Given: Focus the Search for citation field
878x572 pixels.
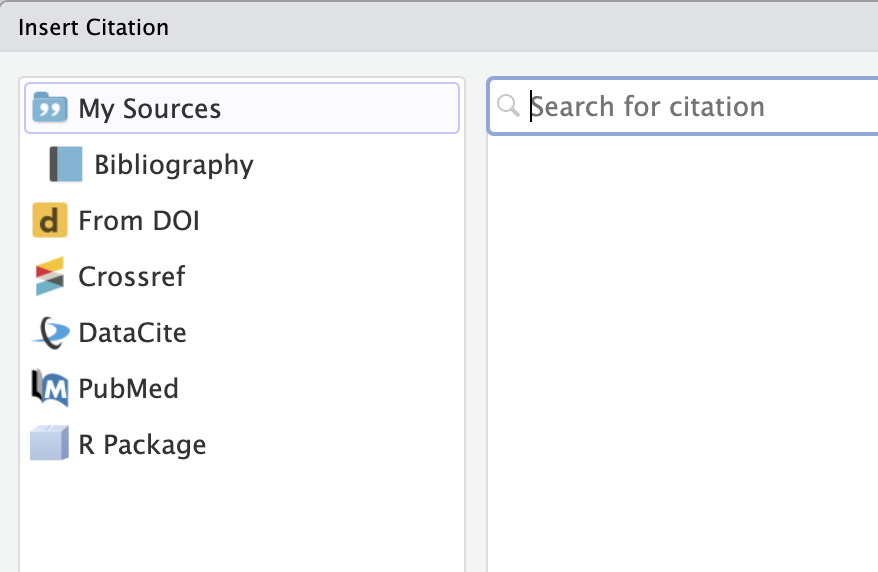Looking at the screenshot, I should click(684, 106).
